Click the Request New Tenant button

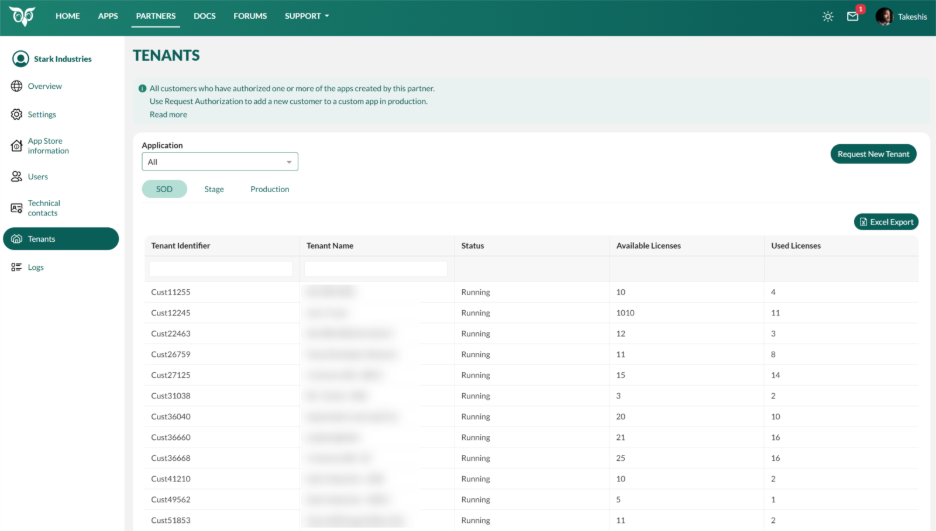873,154
